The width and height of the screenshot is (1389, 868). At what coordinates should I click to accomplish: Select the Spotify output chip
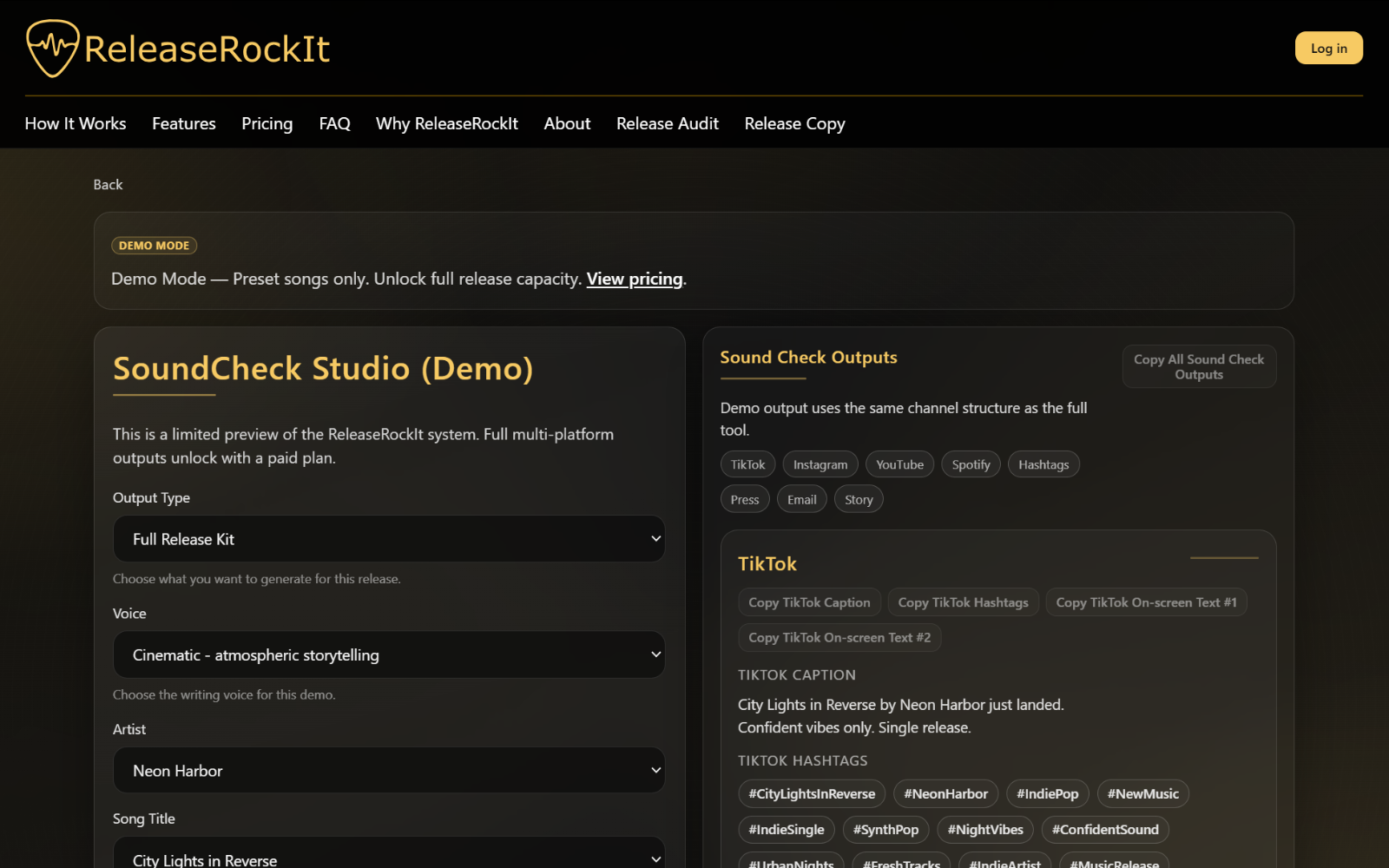pyautogui.click(x=971, y=464)
